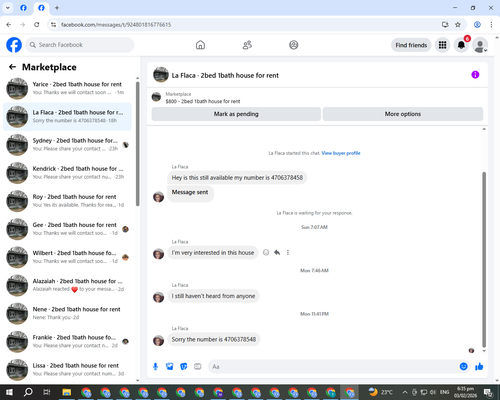Click Mark as pending button

[x=236, y=114]
